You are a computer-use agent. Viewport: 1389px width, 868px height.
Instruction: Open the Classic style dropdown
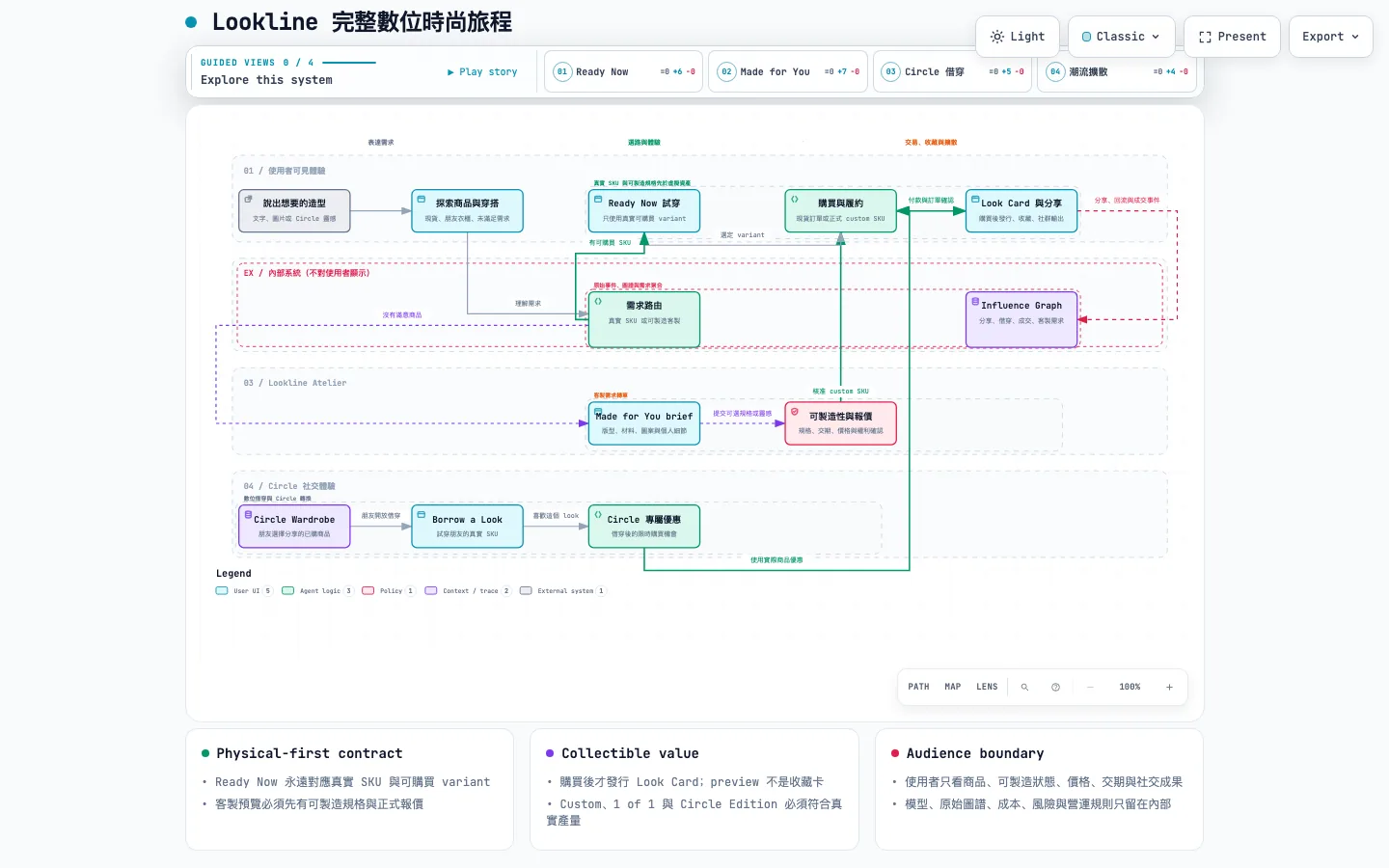[x=1122, y=37]
